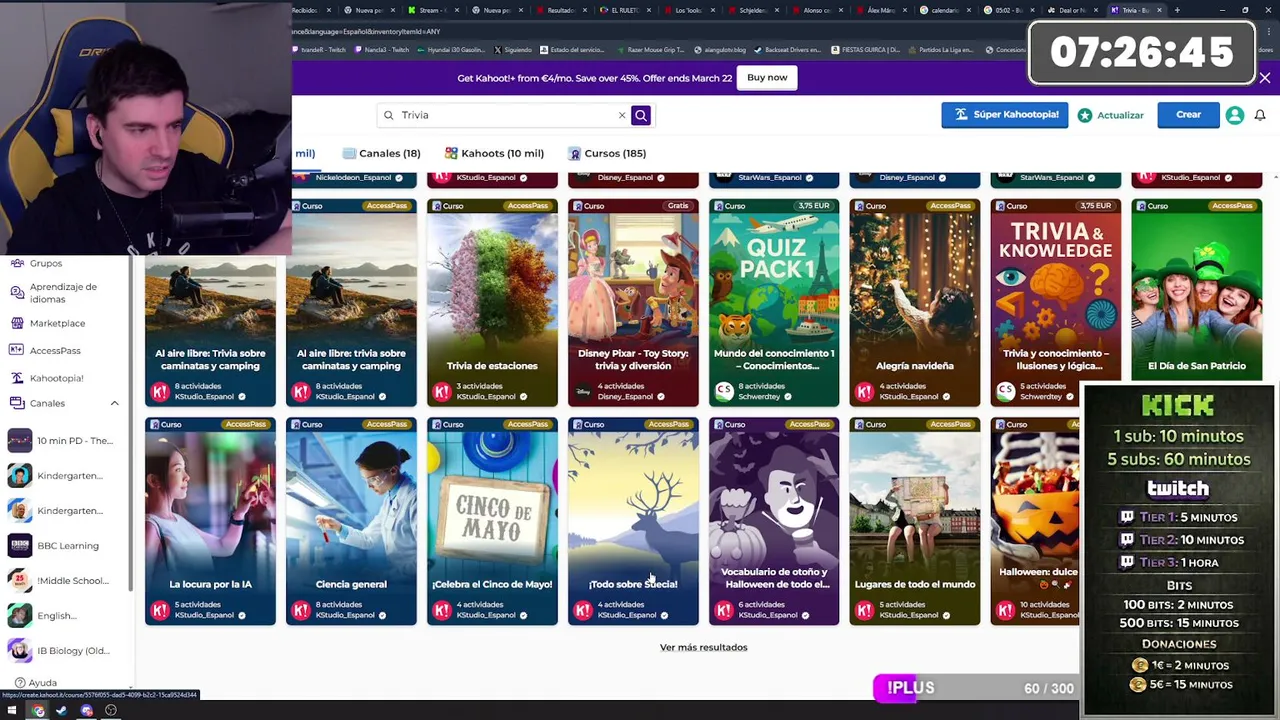The width and height of the screenshot is (1280, 720).
Task: Open Mundo del conocimiento 1 course card
Action: click(x=774, y=303)
